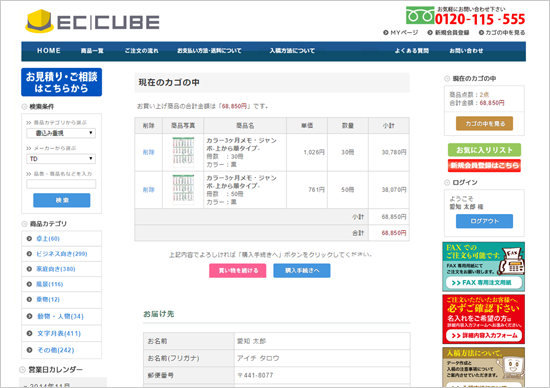
Task: Click the blue ログアウト button
Action: [484, 221]
